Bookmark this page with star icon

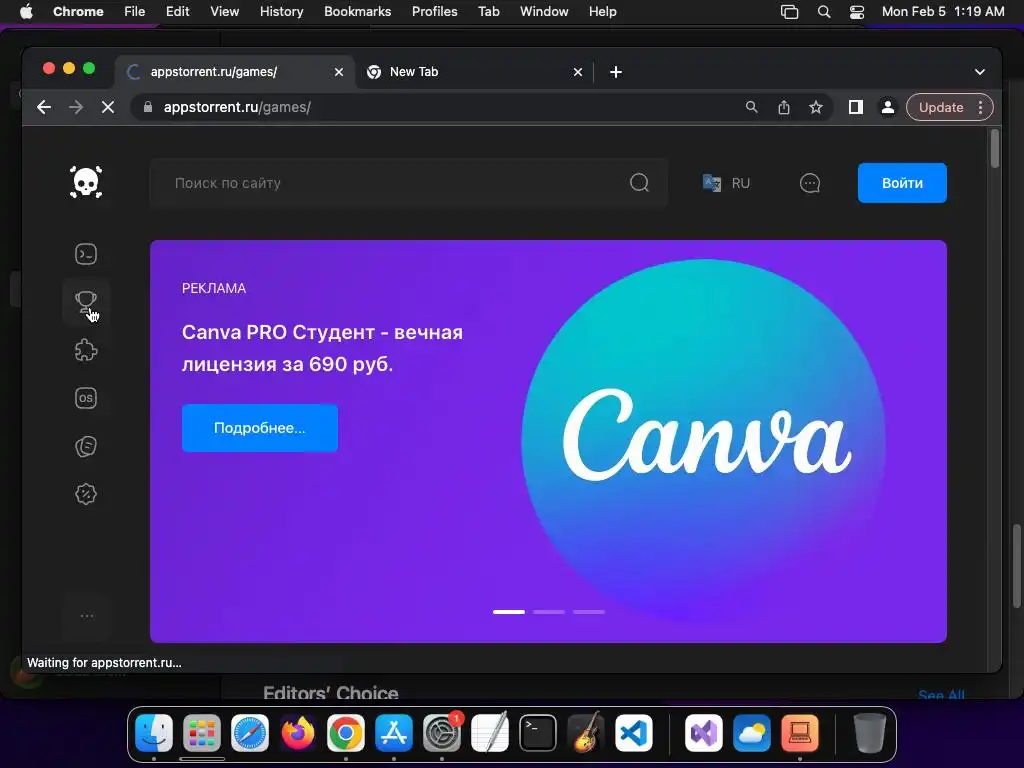[816, 107]
